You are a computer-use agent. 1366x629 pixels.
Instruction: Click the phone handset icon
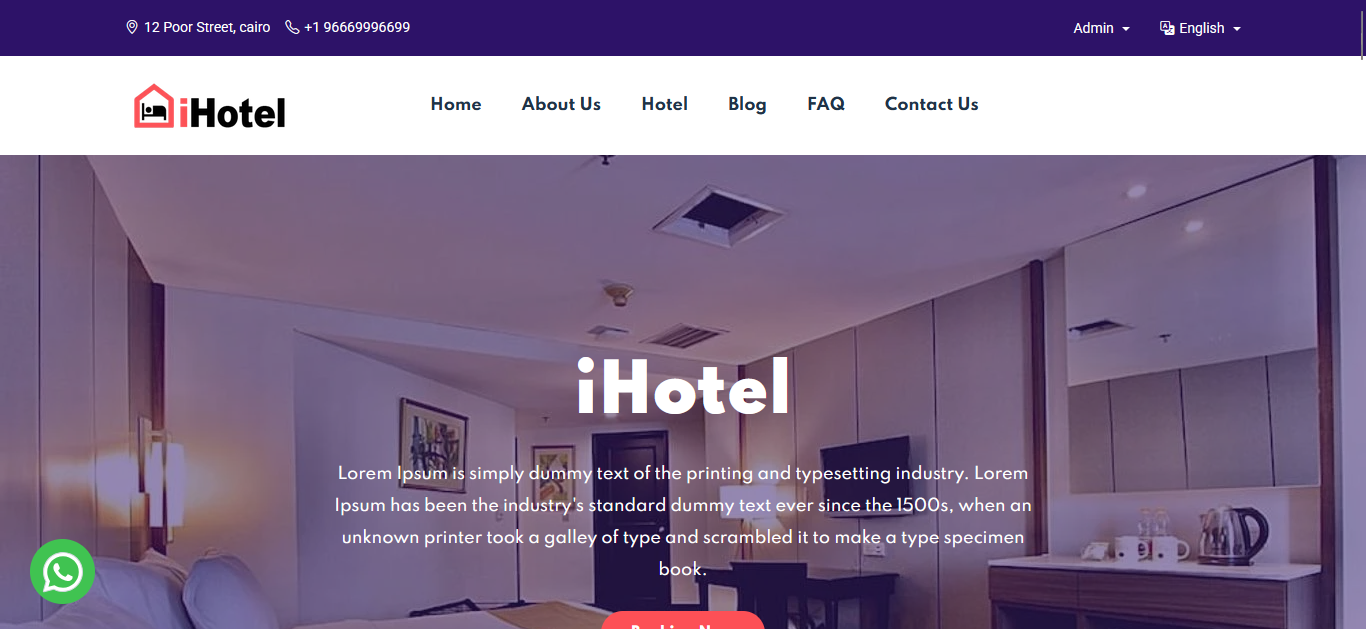click(x=292, y=27)
